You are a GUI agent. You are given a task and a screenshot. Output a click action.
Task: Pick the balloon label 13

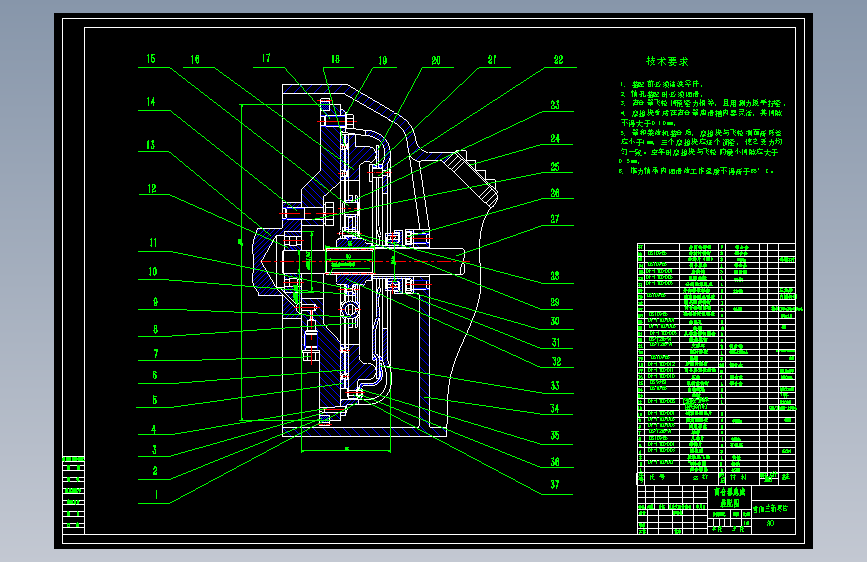[x=151, y=145]
